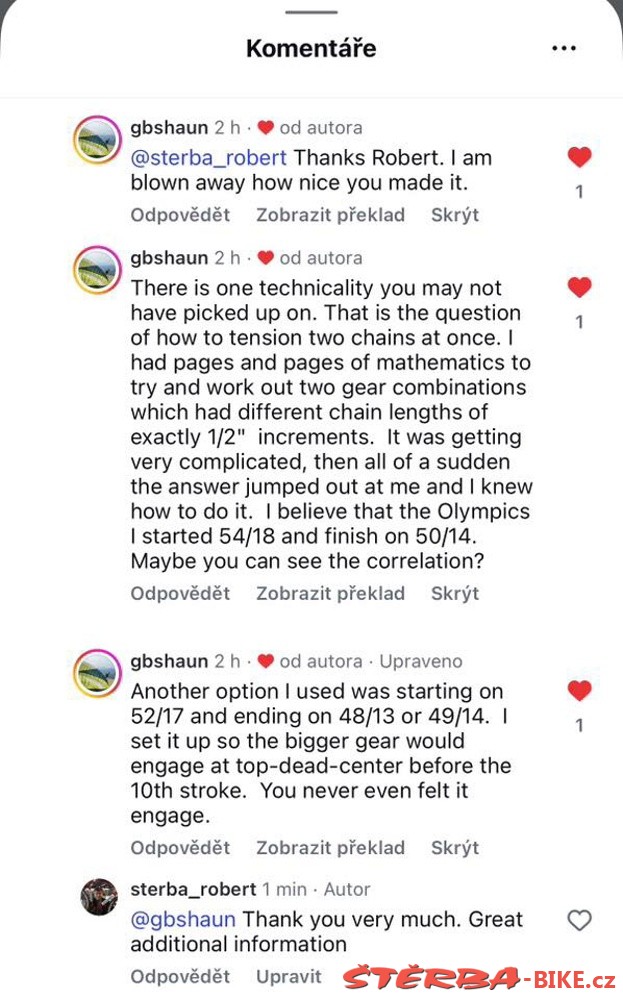Tap the drag handle above Komentáře
This screenshot has width=623, height=1000.
pyautogui.click(x=311, y=12)
